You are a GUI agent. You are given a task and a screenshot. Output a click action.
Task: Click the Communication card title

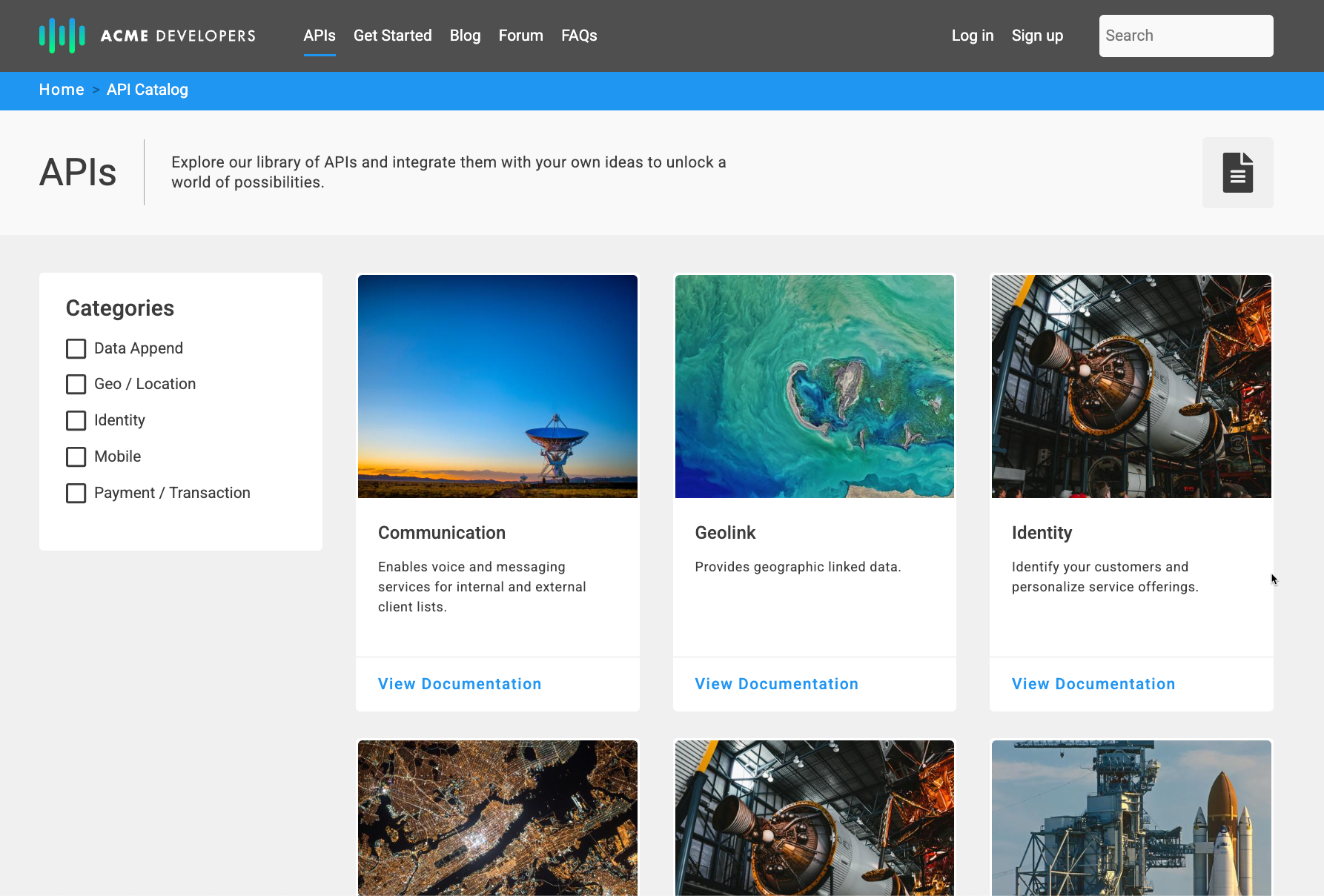tap(442, 533)
